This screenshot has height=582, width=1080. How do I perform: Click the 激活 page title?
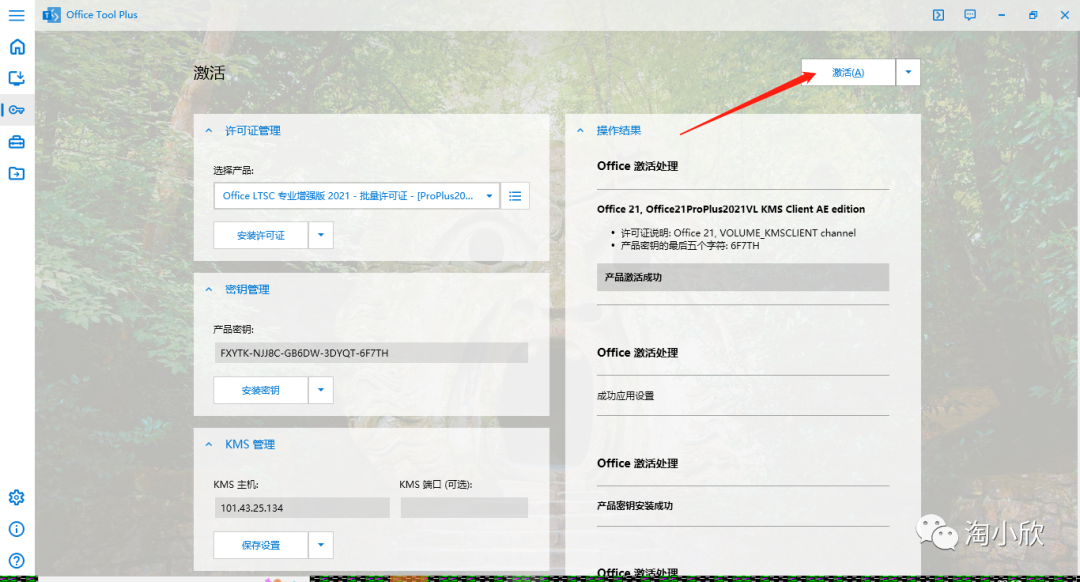point(209,72)
